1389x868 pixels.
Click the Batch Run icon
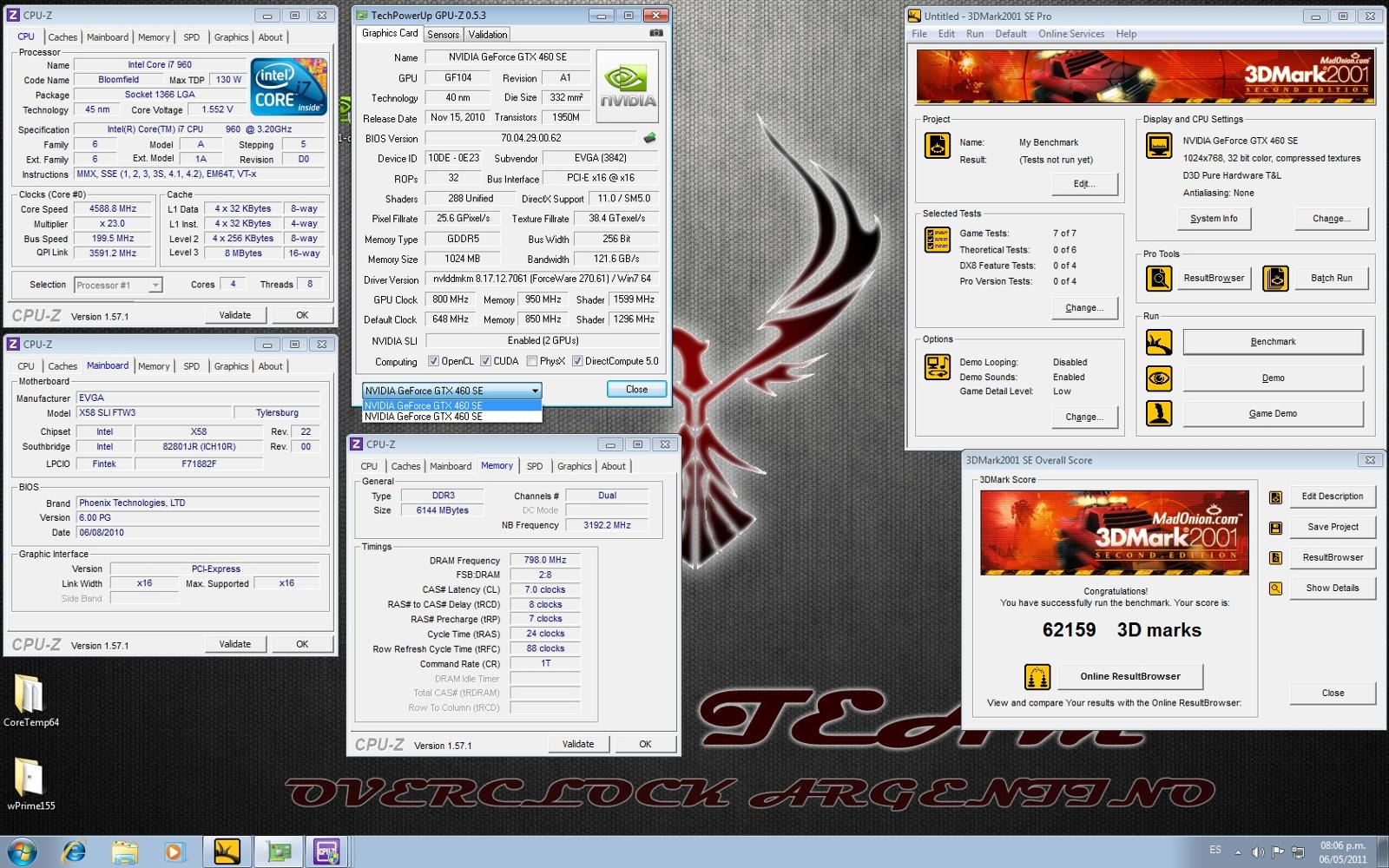tap(1275, 279)
